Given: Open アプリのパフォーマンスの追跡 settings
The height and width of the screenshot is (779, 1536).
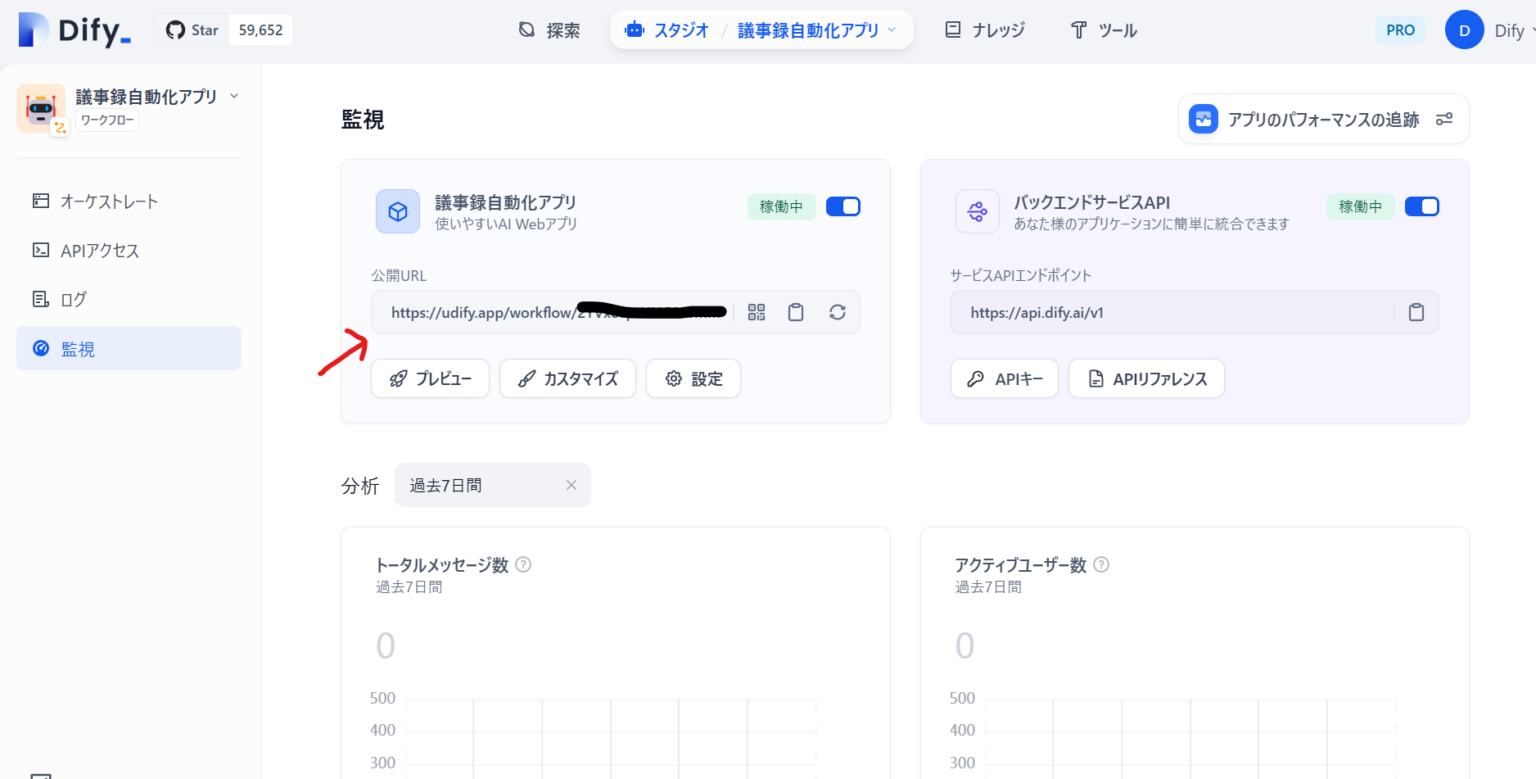Looking at the screenshot, I should click(1322, 118).
